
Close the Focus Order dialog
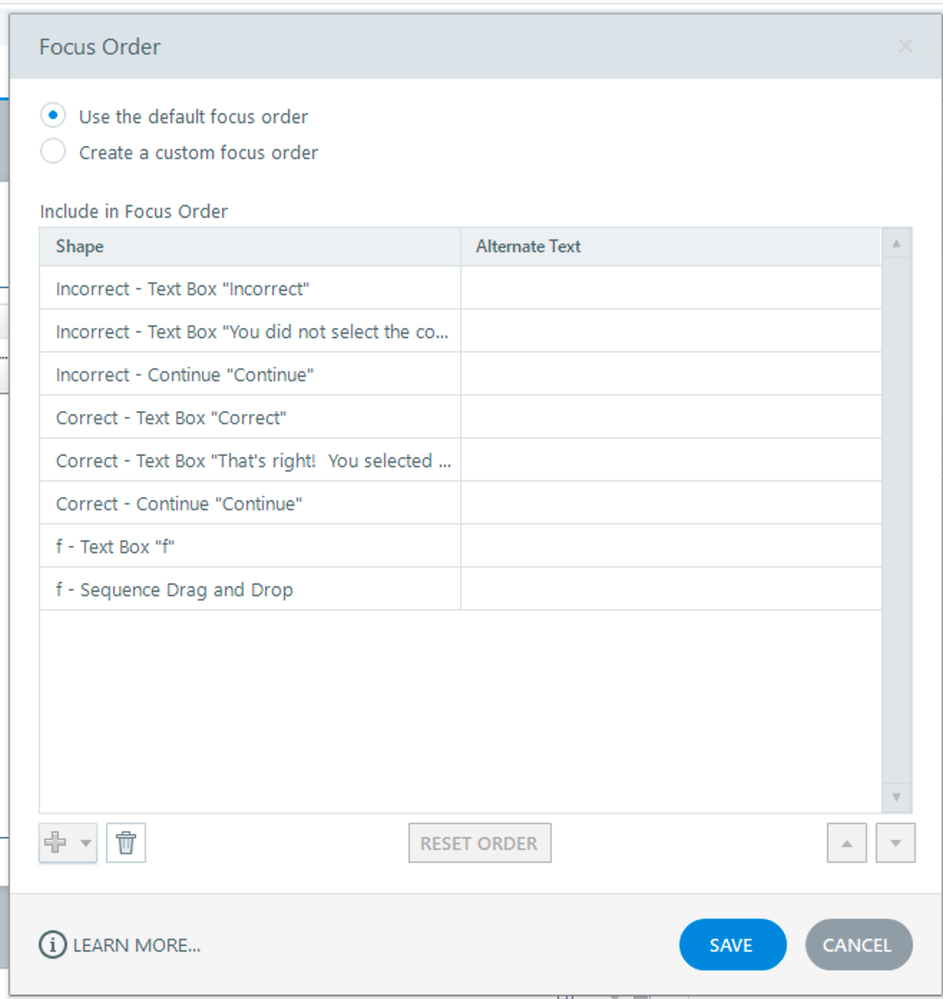point(905,46)
